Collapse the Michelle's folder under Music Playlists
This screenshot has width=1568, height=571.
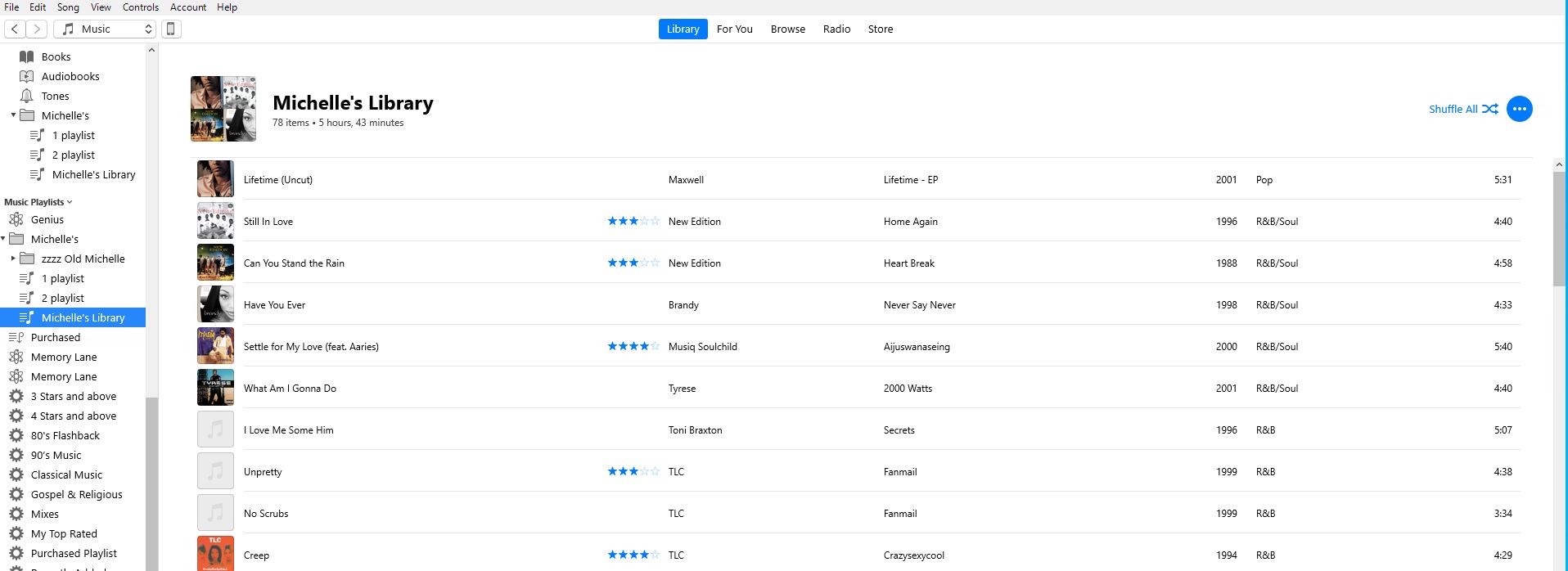(x=3, y=239)
